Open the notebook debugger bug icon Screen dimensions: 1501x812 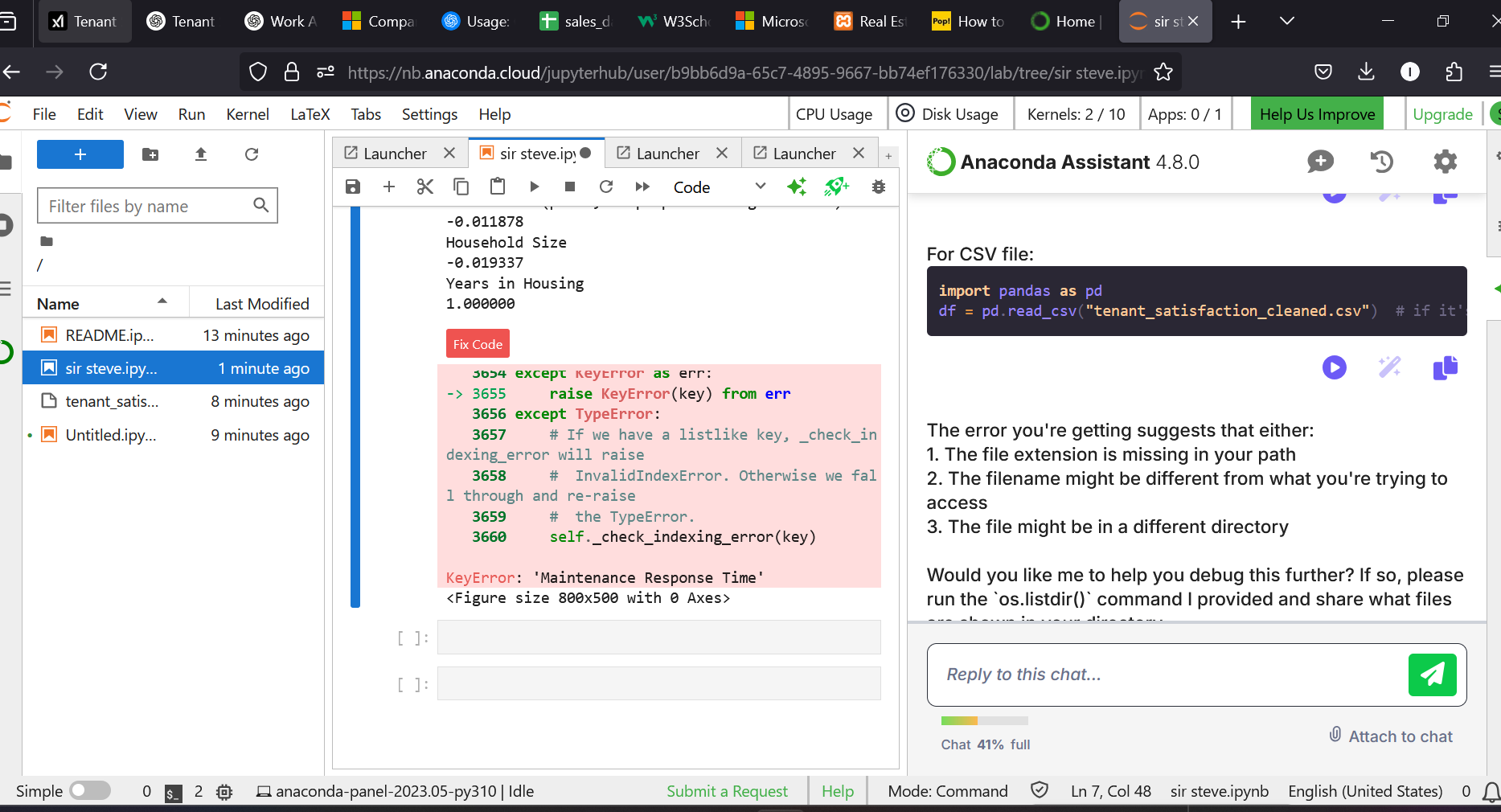879,187
